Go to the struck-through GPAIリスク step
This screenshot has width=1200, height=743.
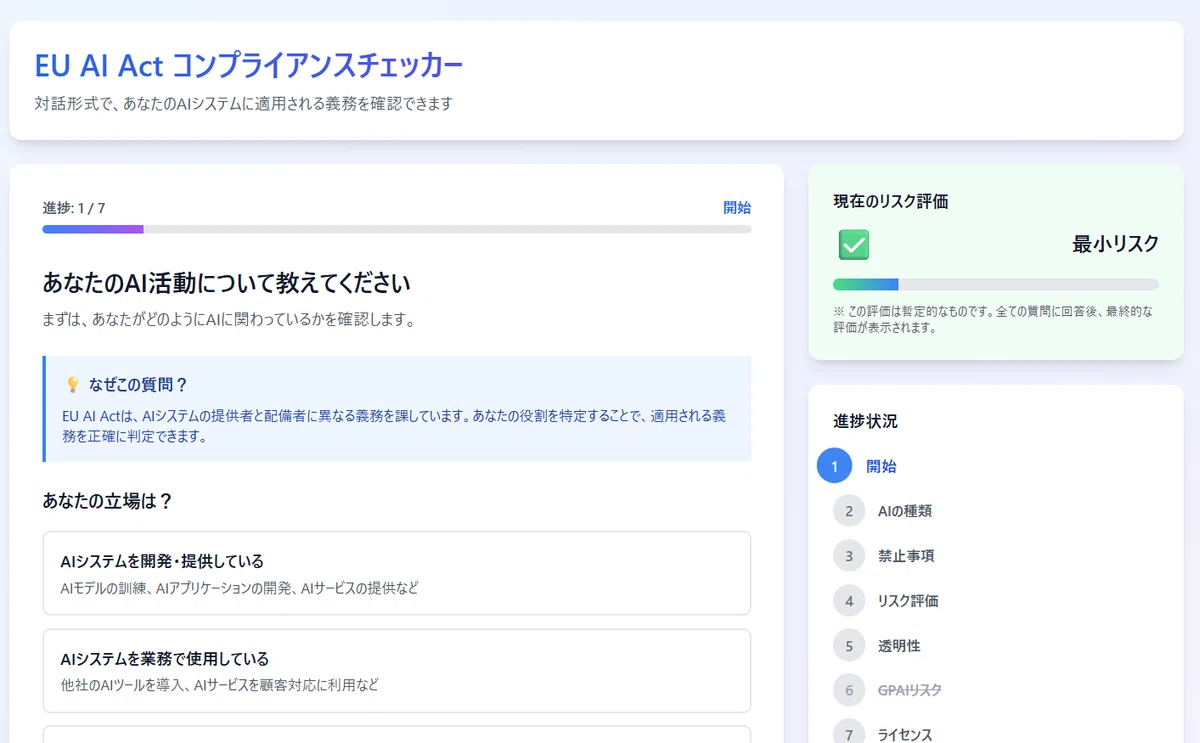pos(910,690)
